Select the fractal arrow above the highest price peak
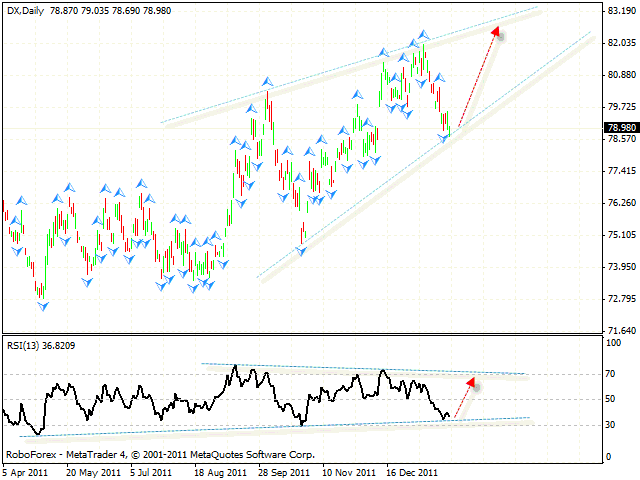This screenshot has width=640, height=480. pyautogui.click(x=423, y=35)
